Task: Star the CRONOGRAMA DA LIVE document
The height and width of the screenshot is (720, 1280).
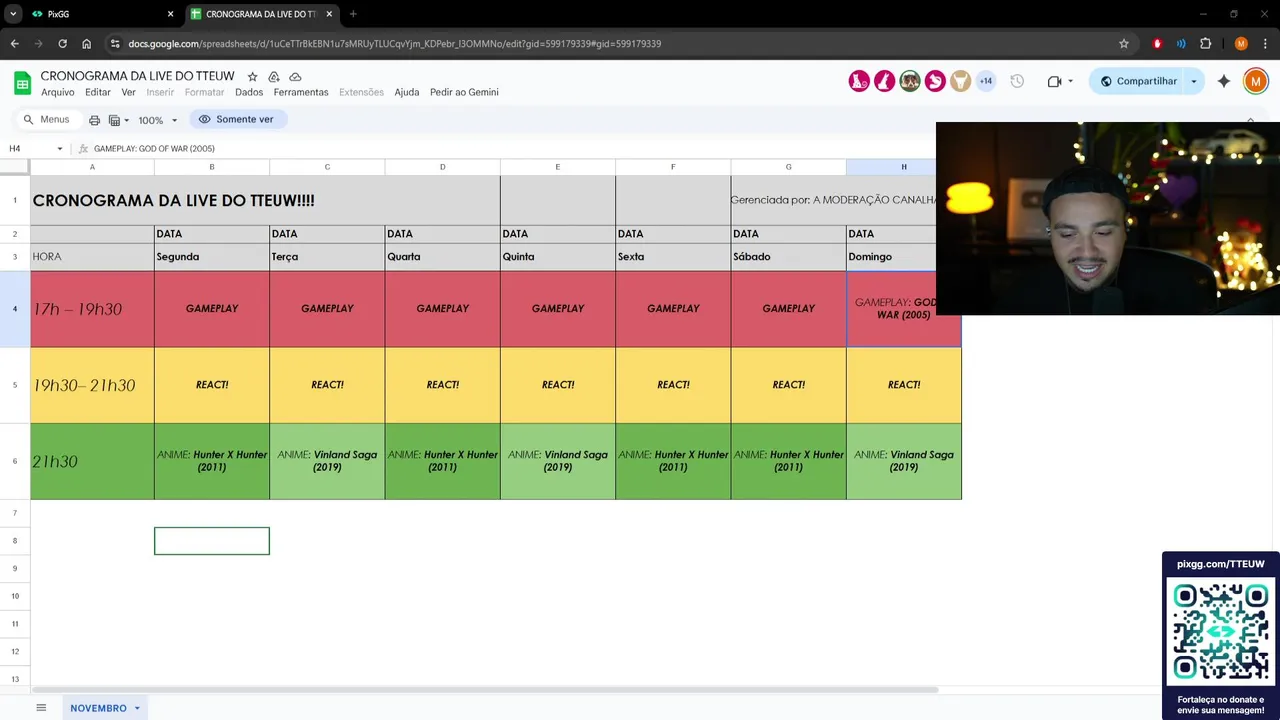Action: [252, 77]
